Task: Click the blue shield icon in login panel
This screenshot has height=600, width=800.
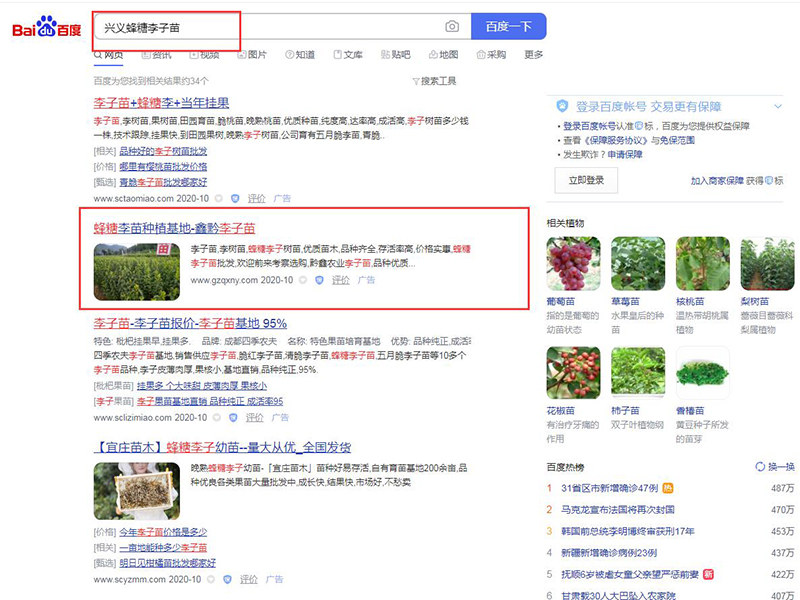Action: click(562, 106)
